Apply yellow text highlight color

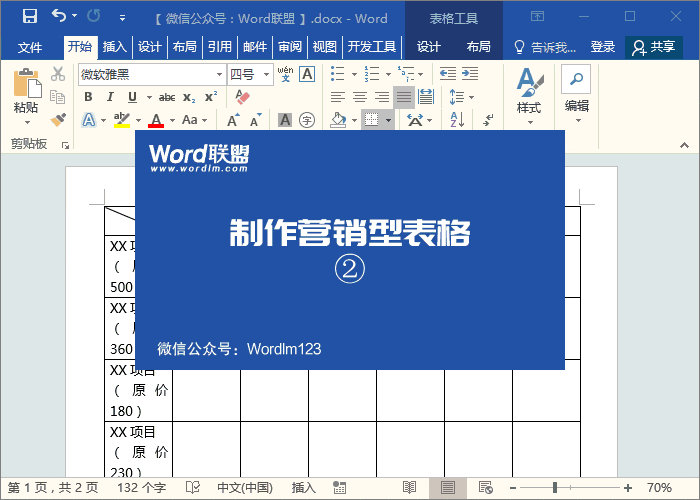(x=121, y=120)
